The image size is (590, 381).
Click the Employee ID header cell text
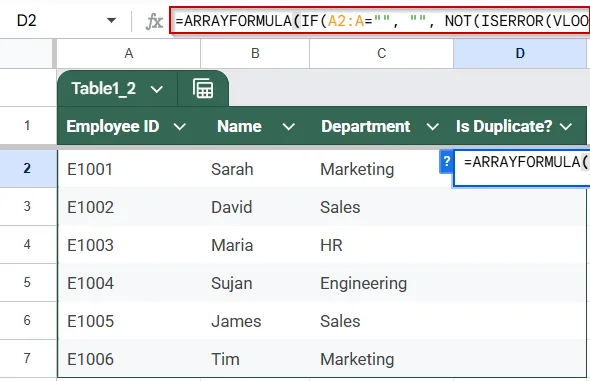(x=113, y=126)
